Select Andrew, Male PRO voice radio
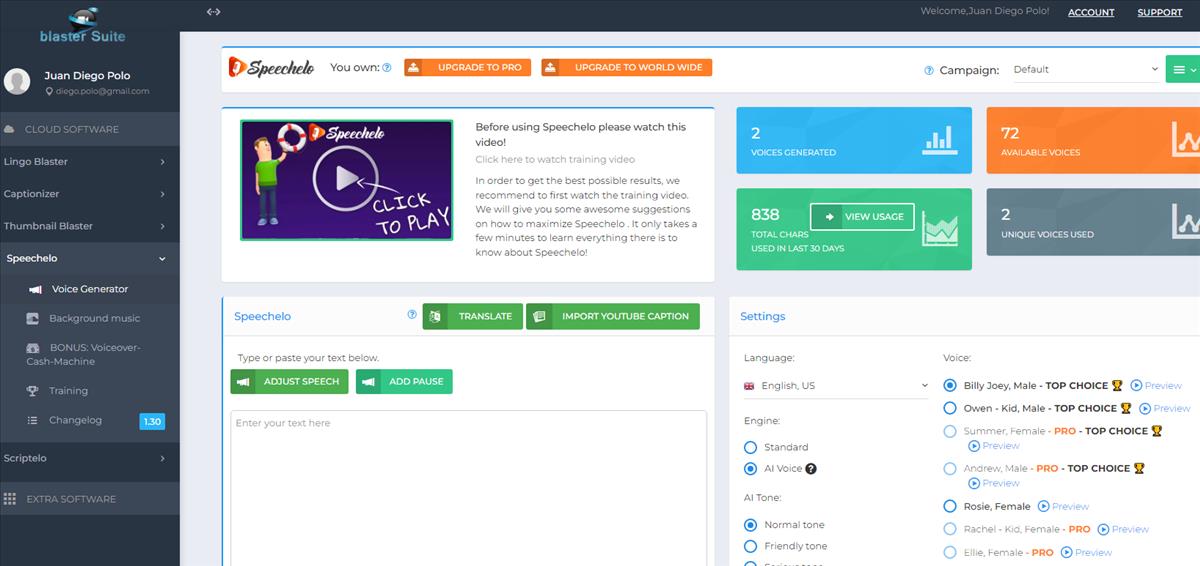This screenshot has width=1200, height=566. pyautogui.click(x=950, y=468)
